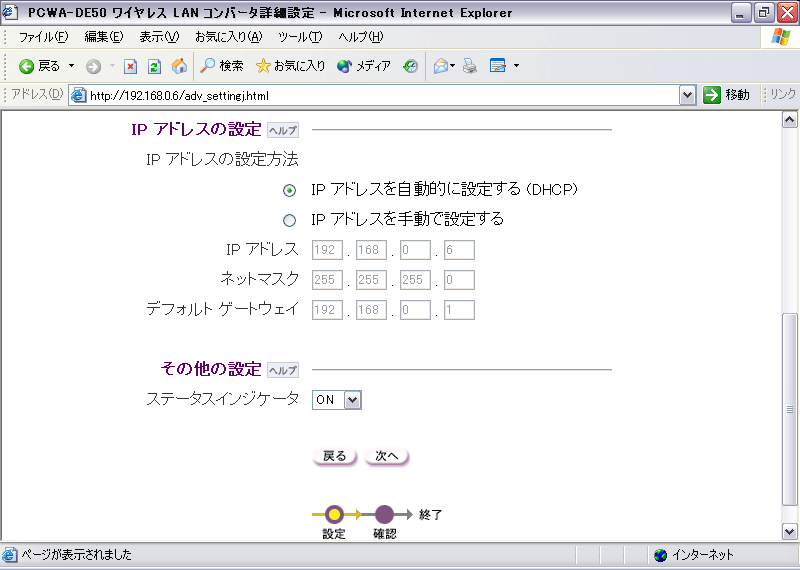The width and height of the screenshot is (800, 570).
Task: Click the Edit page toolbar icon
Action: [497, 66]
